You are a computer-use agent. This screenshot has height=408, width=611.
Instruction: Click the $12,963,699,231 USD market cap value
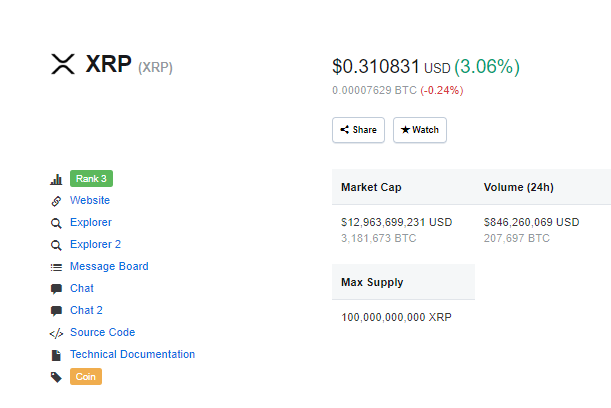tap(397, 223)
